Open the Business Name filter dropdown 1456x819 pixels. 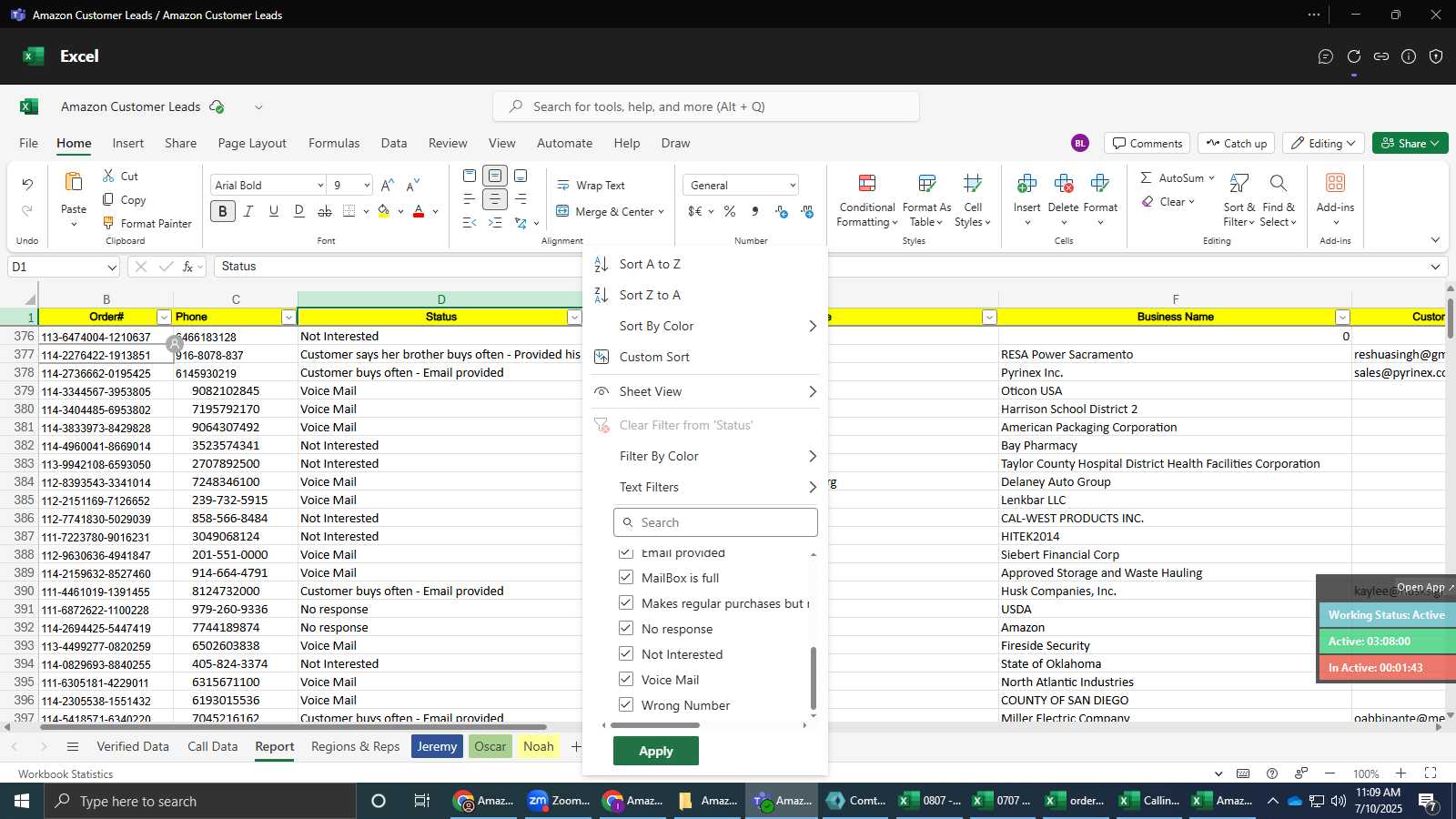1342,317
